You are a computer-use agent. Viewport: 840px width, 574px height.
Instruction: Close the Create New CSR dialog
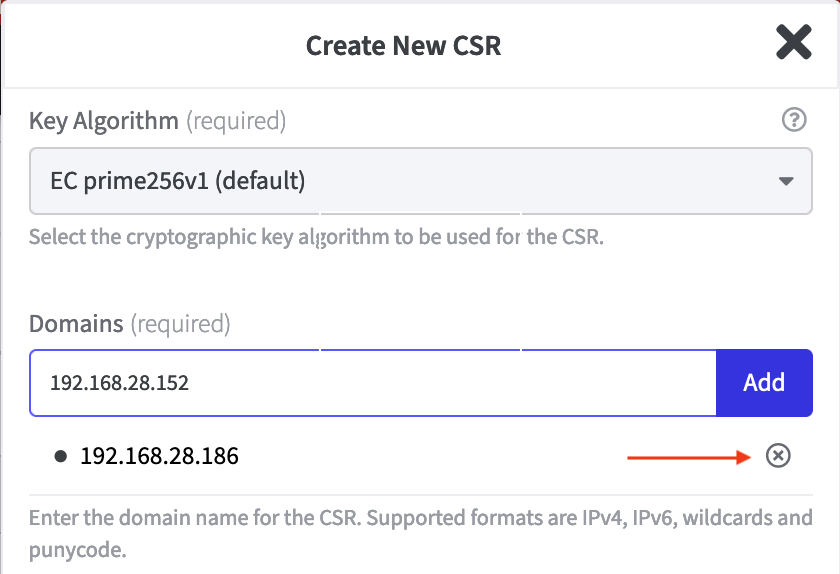[793, 43]
